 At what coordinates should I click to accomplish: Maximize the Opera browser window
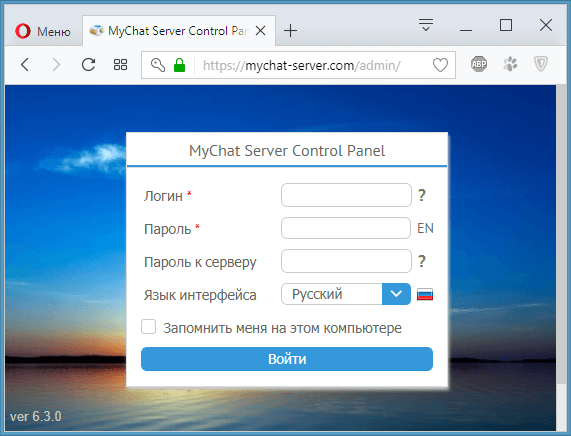pos(505,25)
